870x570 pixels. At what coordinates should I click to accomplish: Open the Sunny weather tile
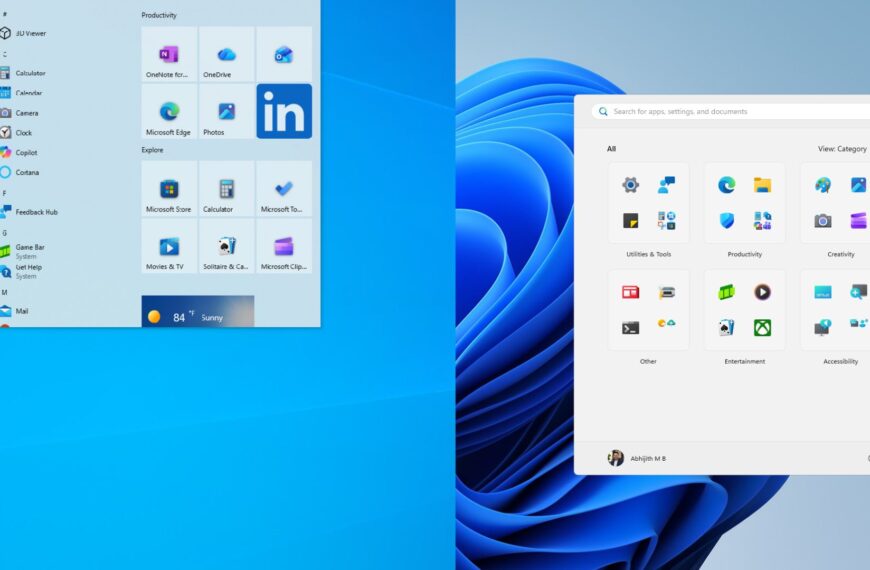click(x=198, y=311)
